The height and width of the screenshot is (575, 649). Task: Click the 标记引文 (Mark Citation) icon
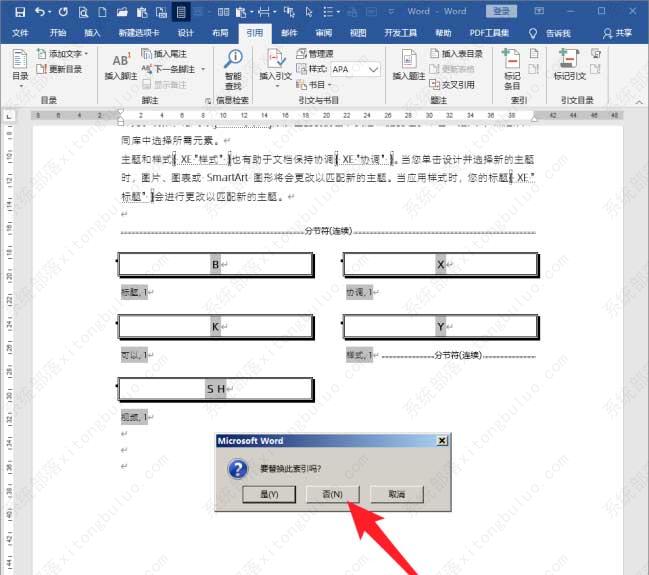click(x=569, y=62)
